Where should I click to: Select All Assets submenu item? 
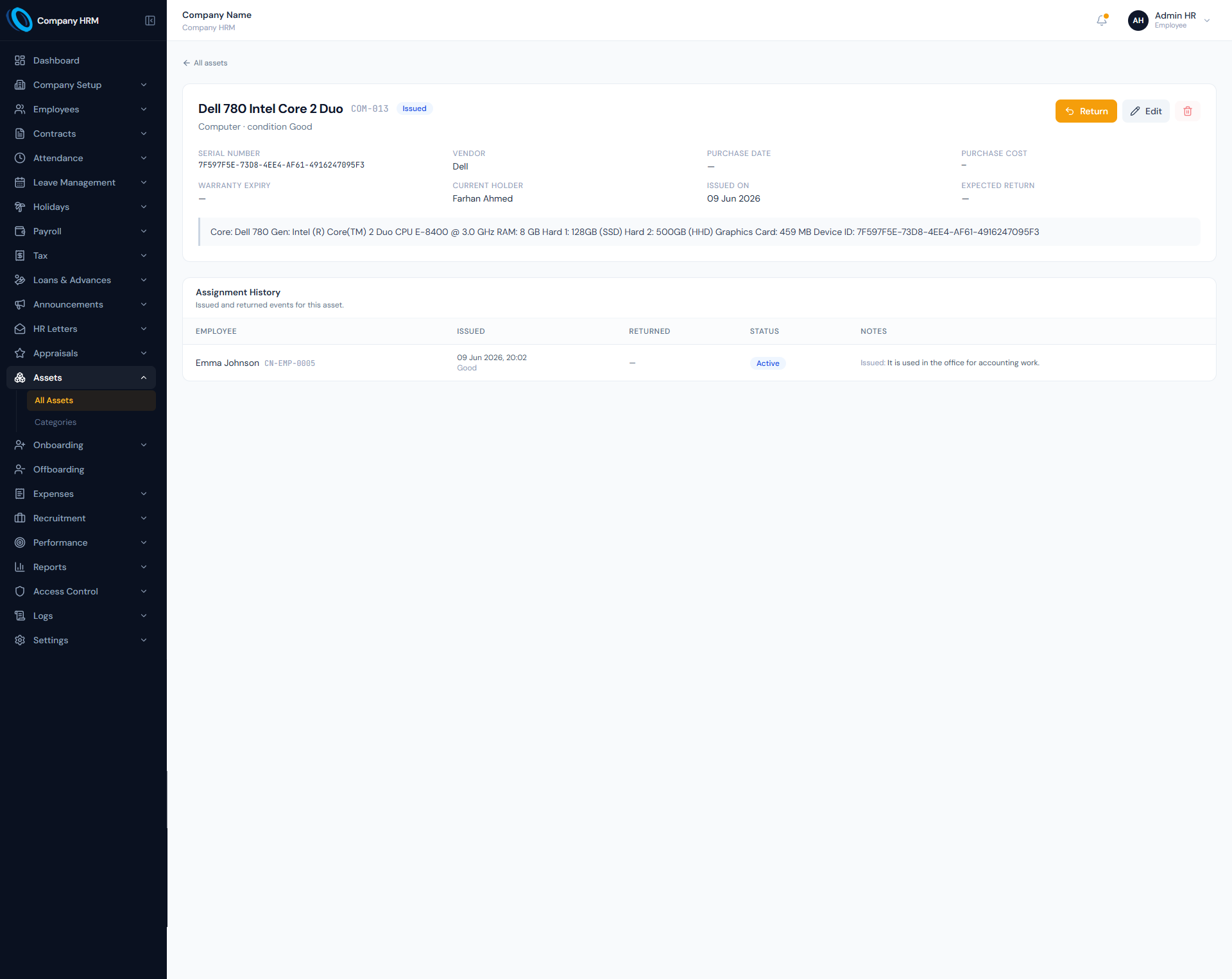(x=91, y=400)
